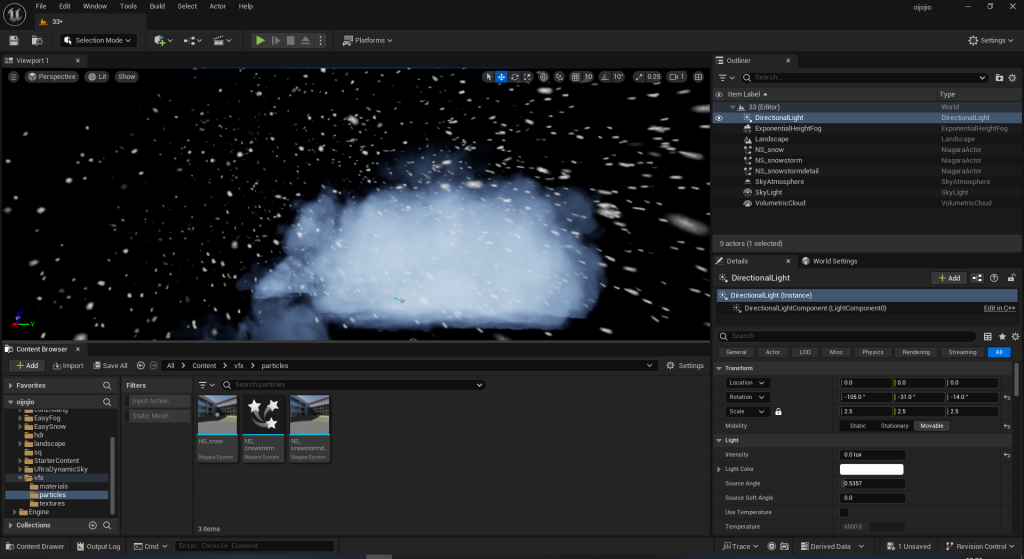The image size is (1024, 559).
Task: Select the rotate transform gizmo tool
Action: point(514,77)
